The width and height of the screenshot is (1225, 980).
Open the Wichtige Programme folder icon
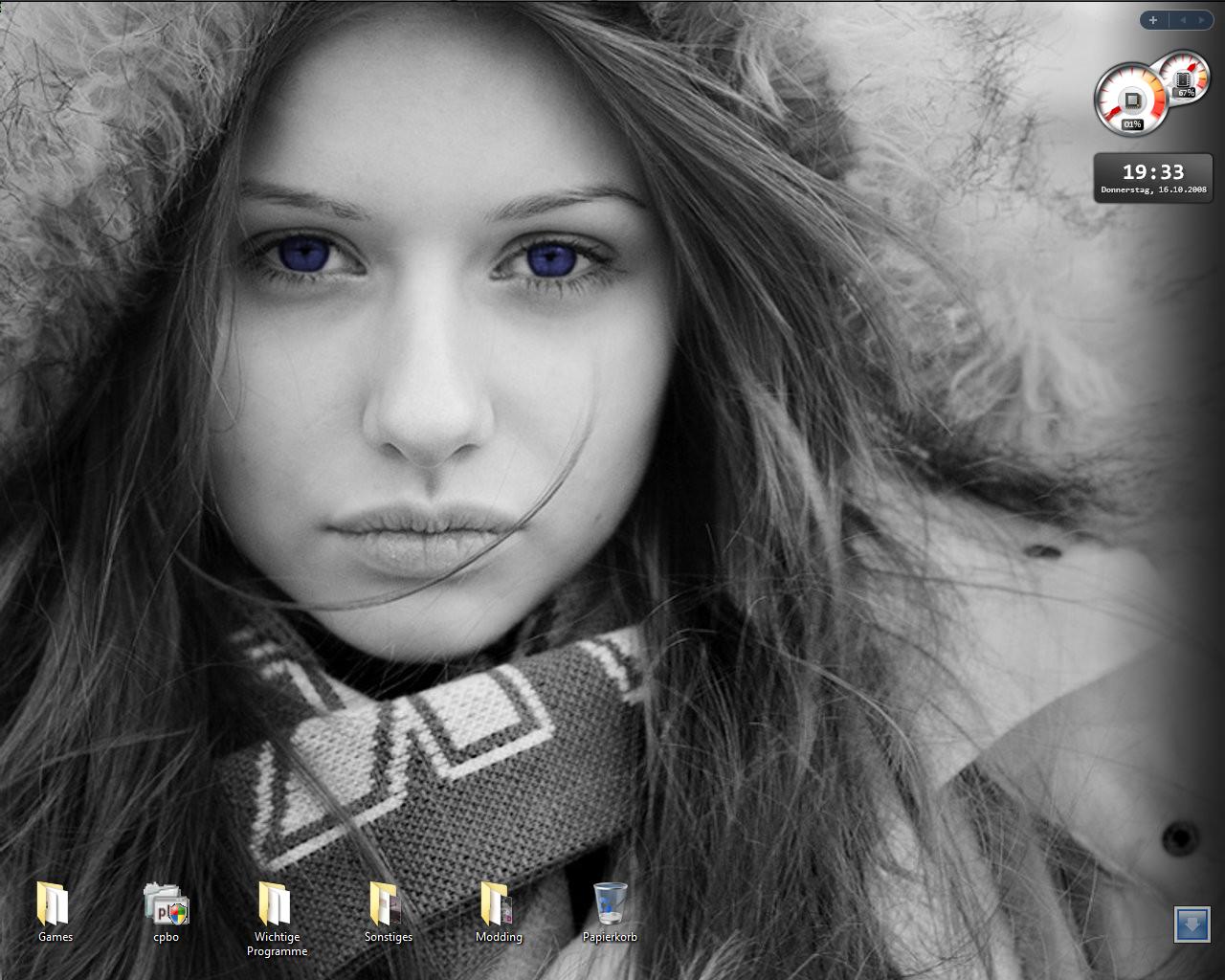276,903
